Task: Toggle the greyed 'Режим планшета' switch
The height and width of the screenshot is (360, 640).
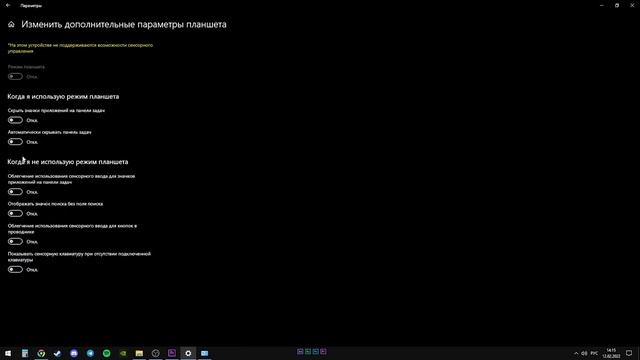Action: click(15, 76)
